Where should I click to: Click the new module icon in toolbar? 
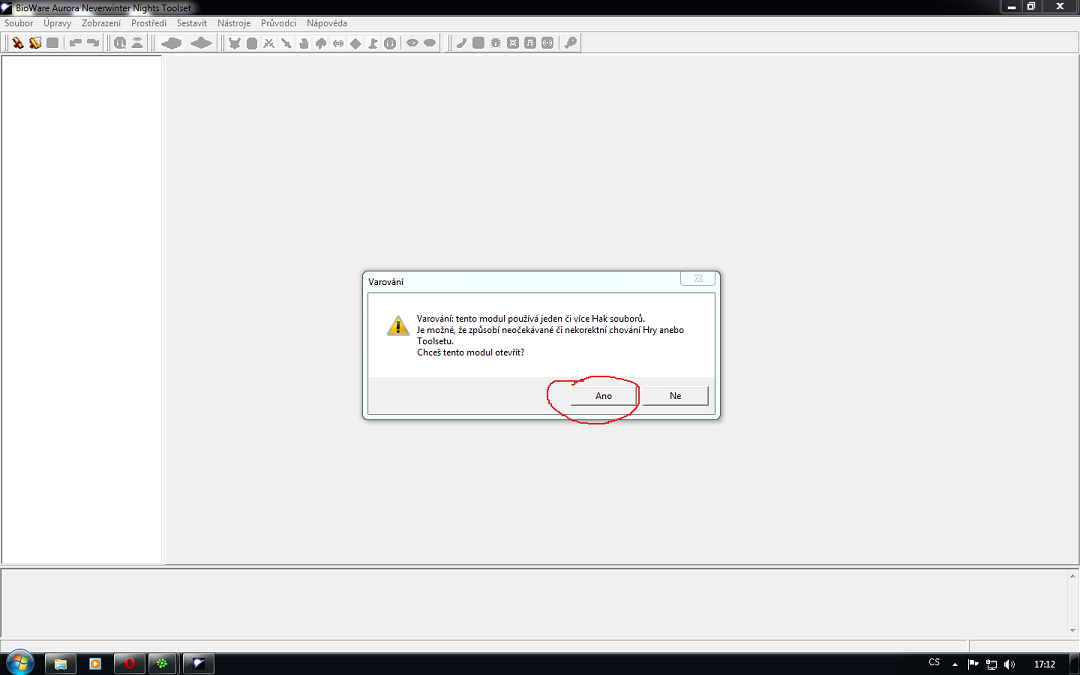(17, 43)
